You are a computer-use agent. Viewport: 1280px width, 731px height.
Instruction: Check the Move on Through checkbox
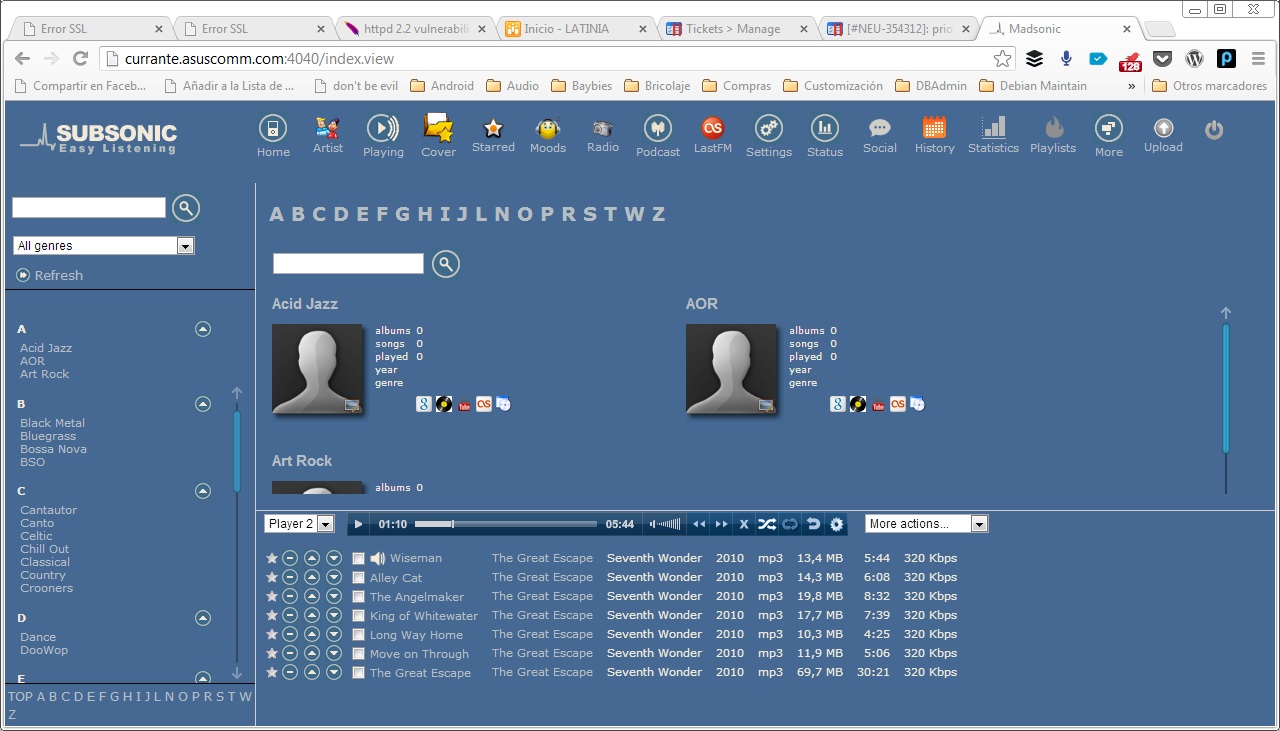click(359, 654)
